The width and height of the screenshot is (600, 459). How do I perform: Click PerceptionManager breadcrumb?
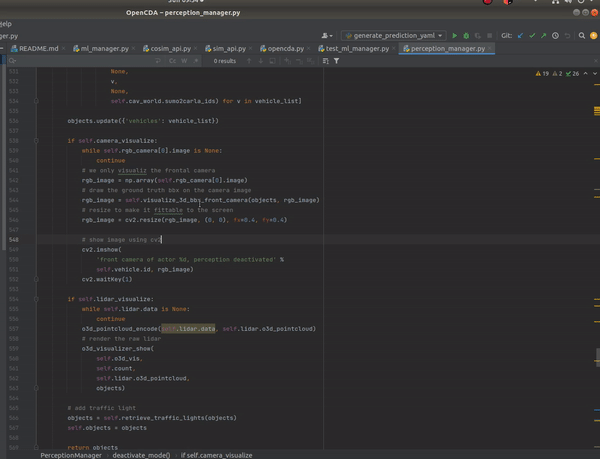point(71,454)
